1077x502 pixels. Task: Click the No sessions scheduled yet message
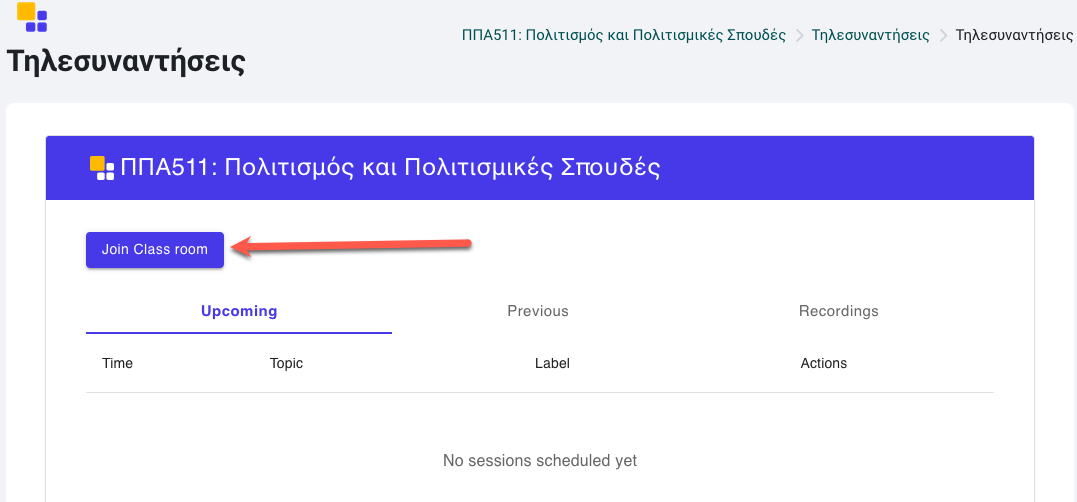tap(540, 460)
